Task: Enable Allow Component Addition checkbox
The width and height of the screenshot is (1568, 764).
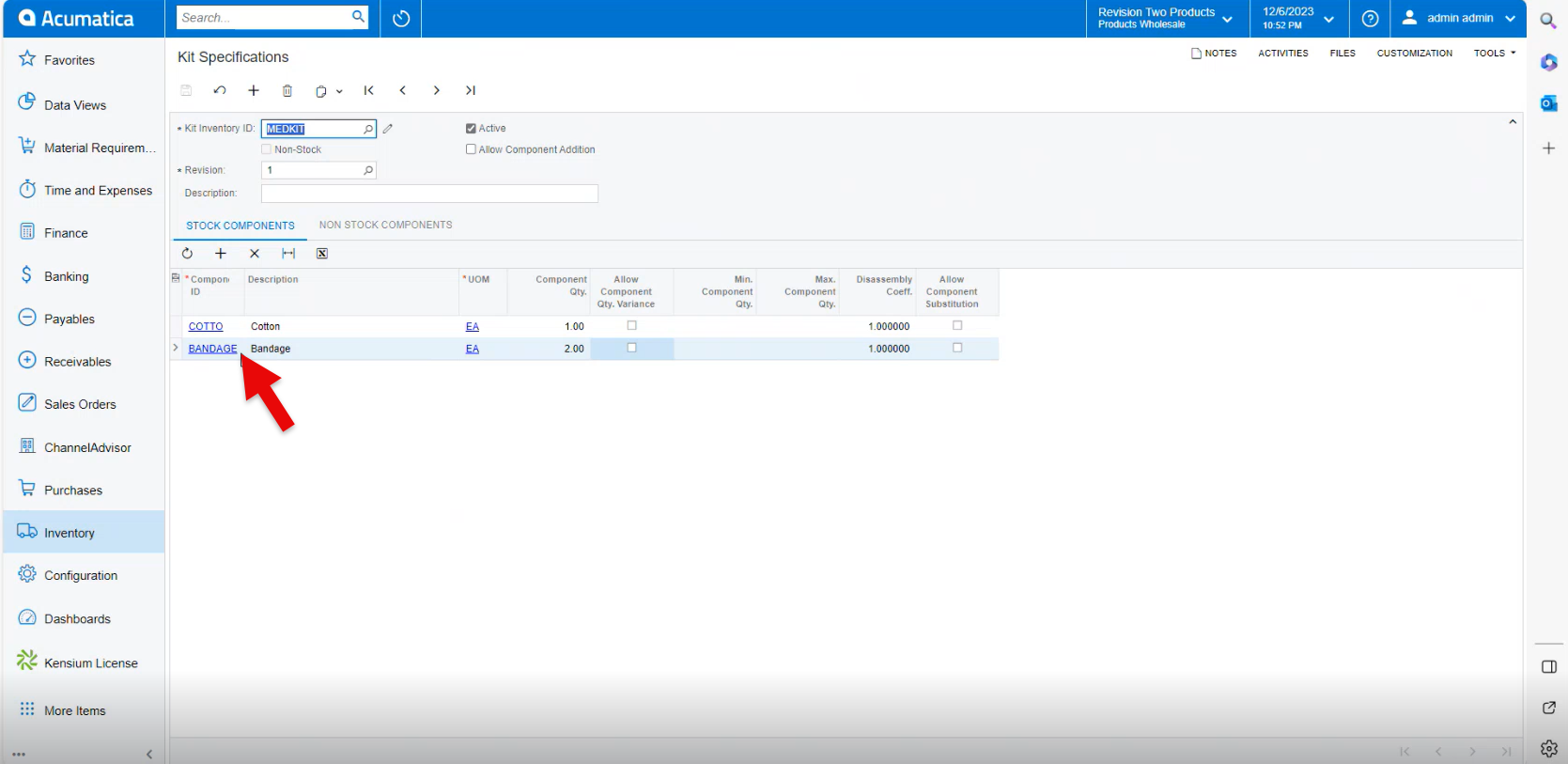Action: click(x=471, y=149)
